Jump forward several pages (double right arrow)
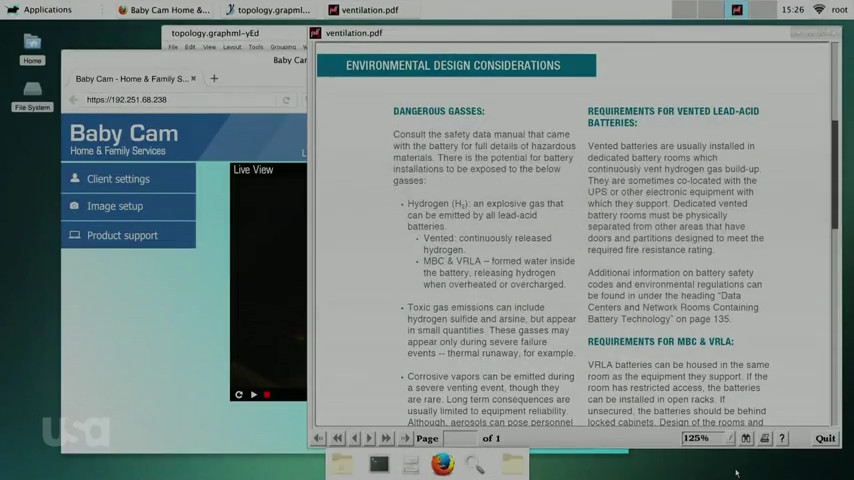The width and height of the screenshot is (854, 480). point(386,438)
